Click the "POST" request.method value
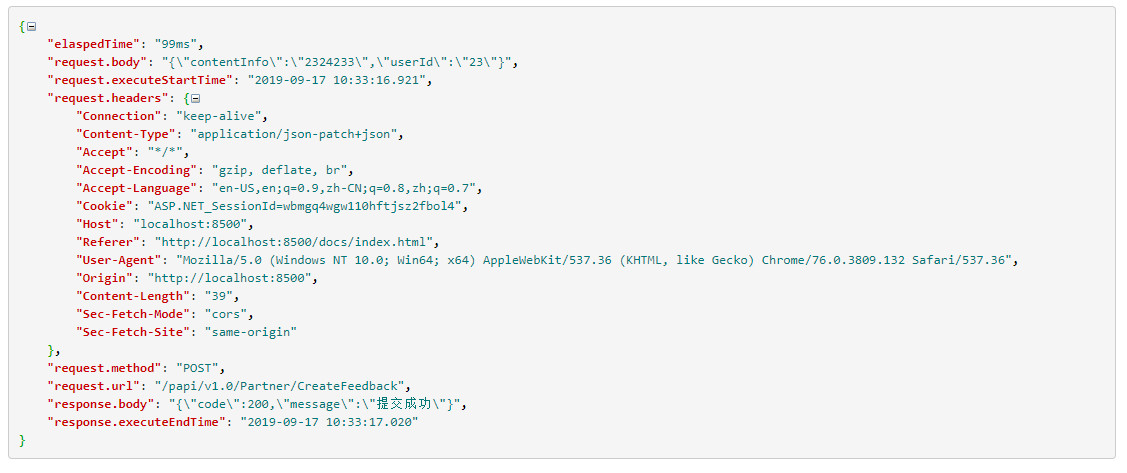1127x473 pixels. (x=200, y=368)
